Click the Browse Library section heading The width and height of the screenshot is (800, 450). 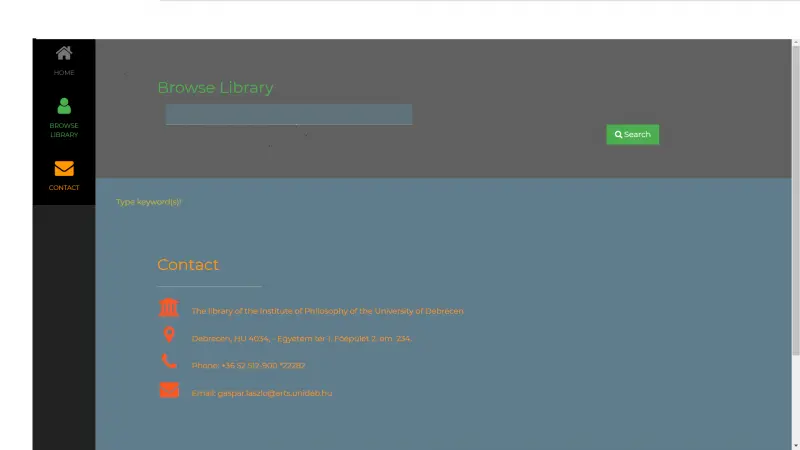(x=215, y=88)
